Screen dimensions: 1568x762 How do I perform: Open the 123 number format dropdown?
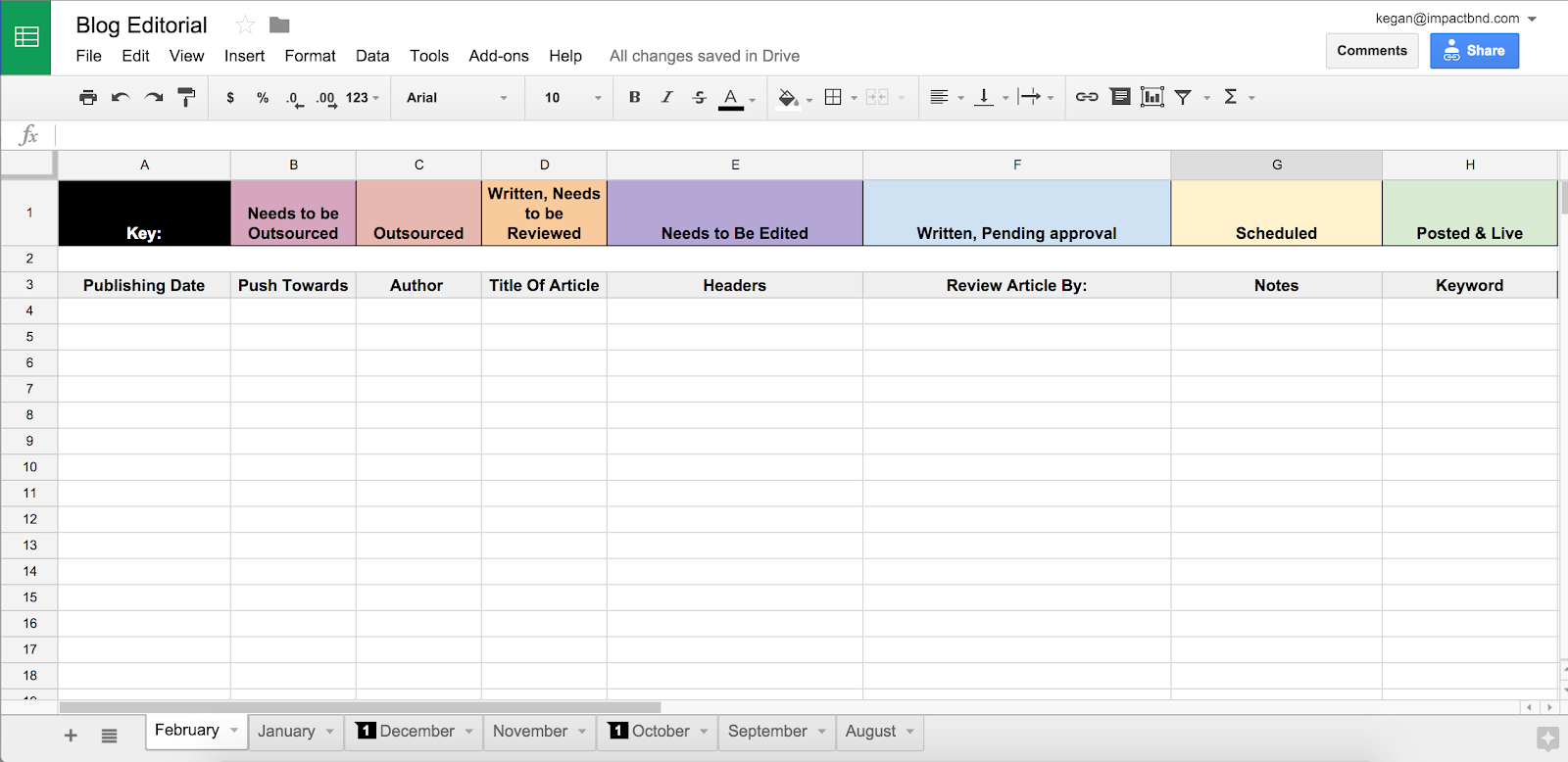point(362,98)
